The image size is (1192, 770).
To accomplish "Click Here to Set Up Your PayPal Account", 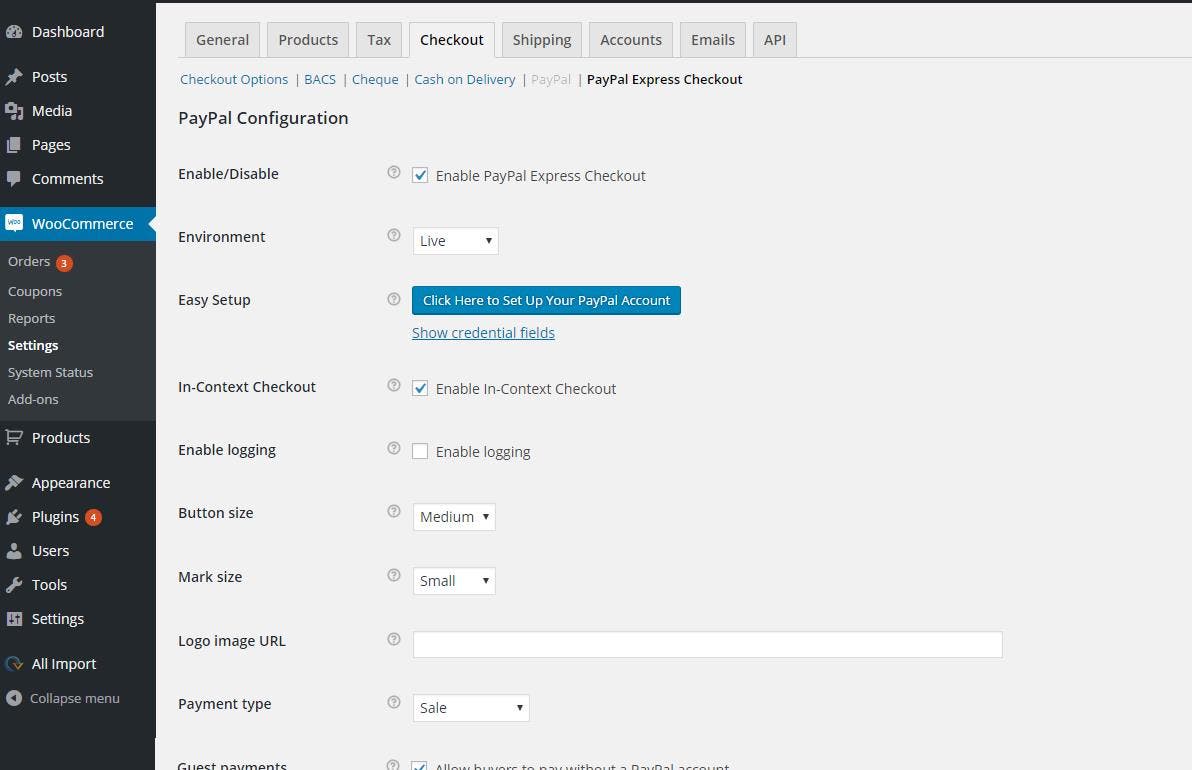I will click(x=546, y=300).
